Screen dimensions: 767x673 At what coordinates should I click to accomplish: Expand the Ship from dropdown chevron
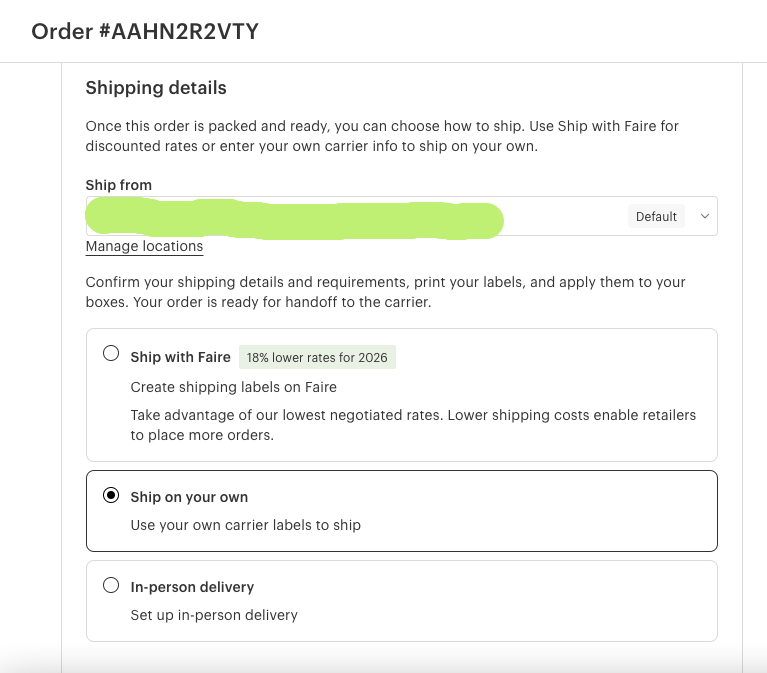point(704,216)
